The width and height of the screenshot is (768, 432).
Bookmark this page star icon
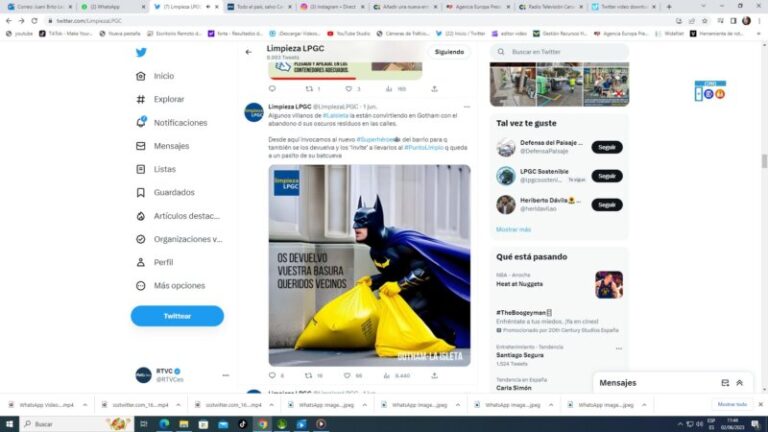[704, 21]
